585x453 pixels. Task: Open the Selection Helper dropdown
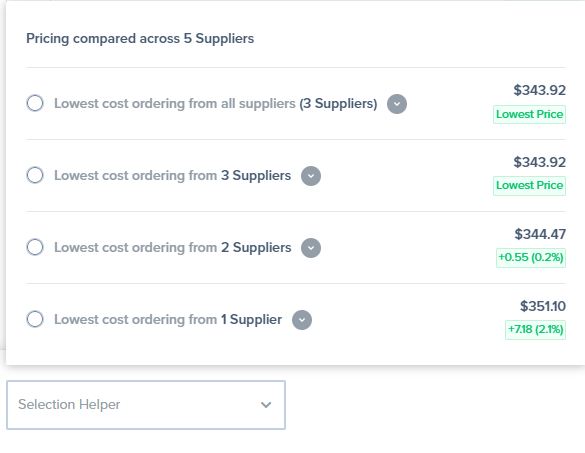(x=146, y=405)
